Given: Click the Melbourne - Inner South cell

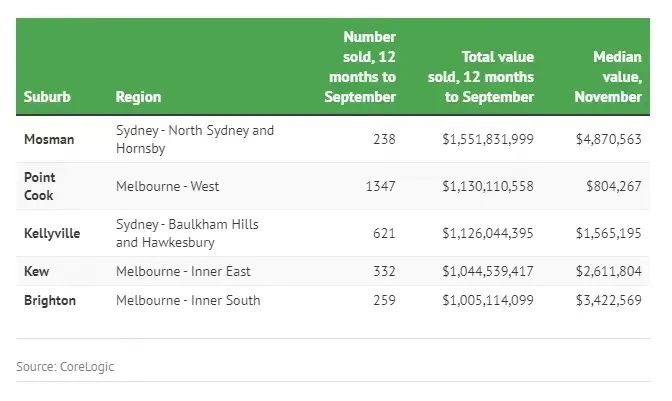Looking at the screenshot, I should 188,300.
